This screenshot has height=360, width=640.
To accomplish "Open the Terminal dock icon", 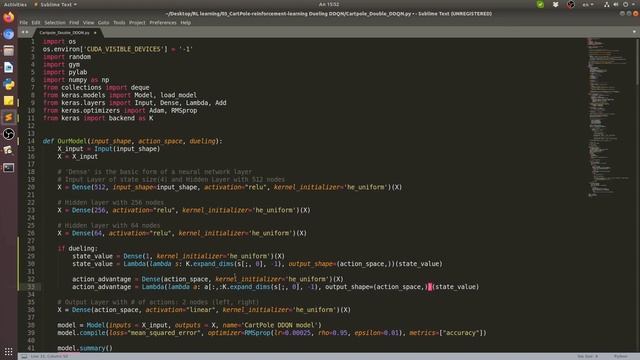I will tap(9, 167).
